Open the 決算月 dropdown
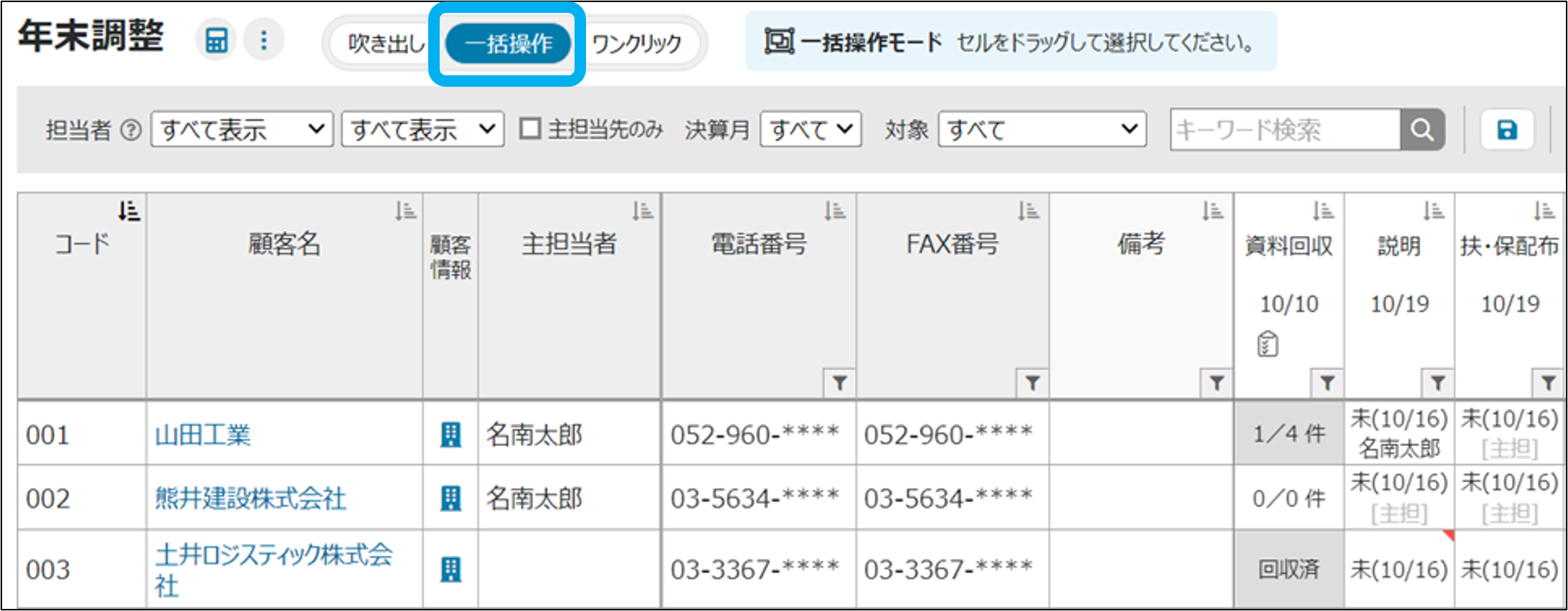1568x611 pixels. tap(811, 130)
